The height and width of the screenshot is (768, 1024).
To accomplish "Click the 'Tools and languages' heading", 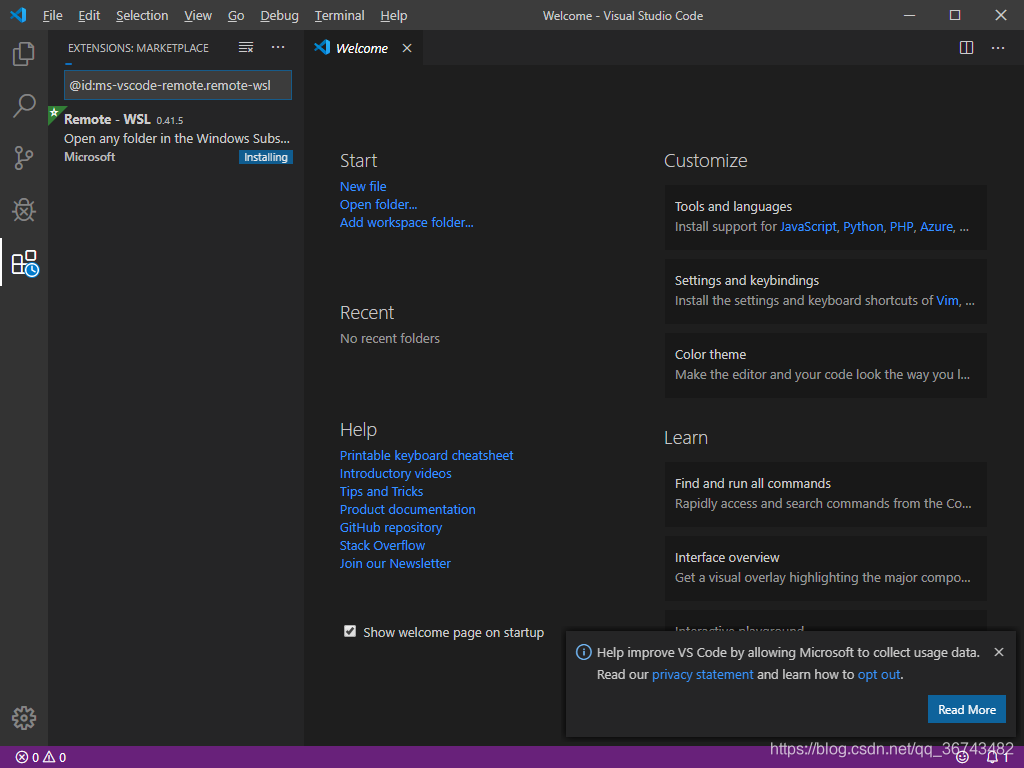I will coord(733,206).
